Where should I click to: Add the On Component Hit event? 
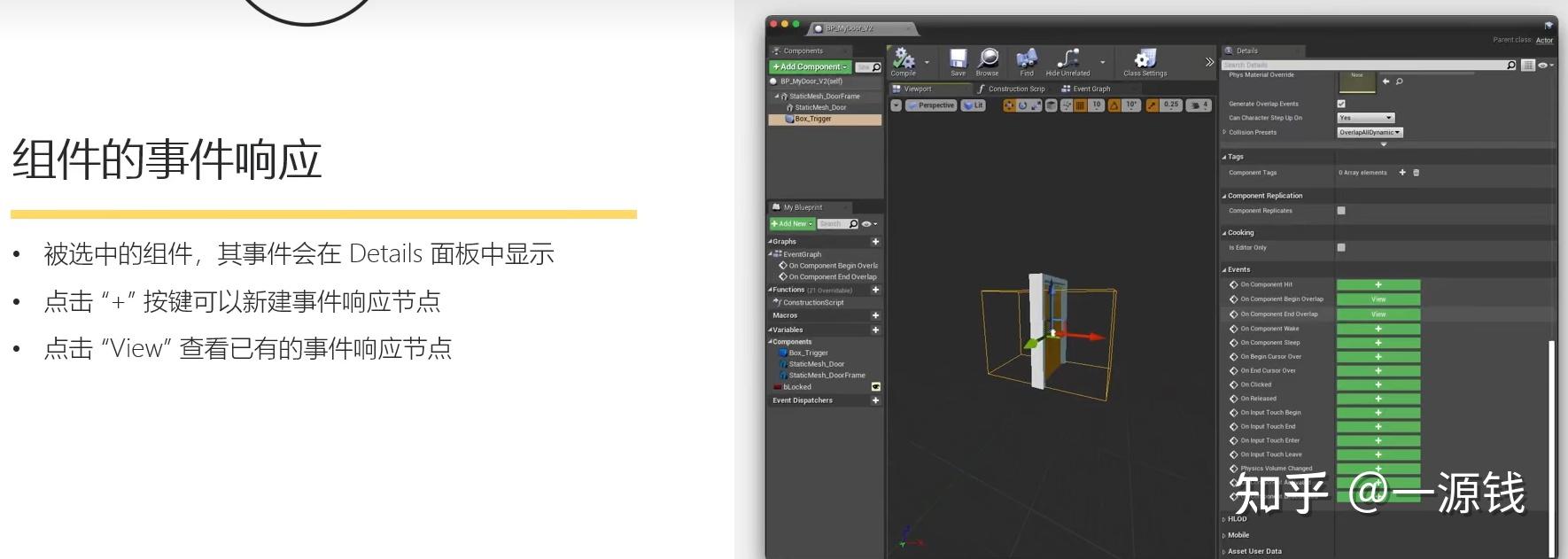pos(1378,285)
